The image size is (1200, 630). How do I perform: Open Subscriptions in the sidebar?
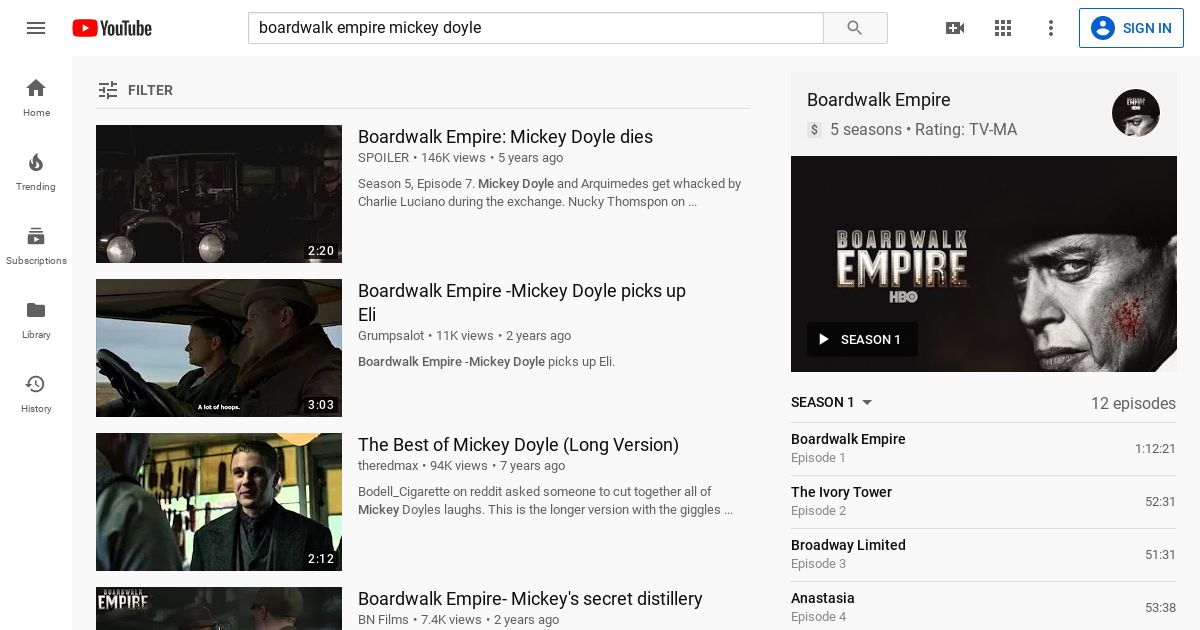coord(36,245)
